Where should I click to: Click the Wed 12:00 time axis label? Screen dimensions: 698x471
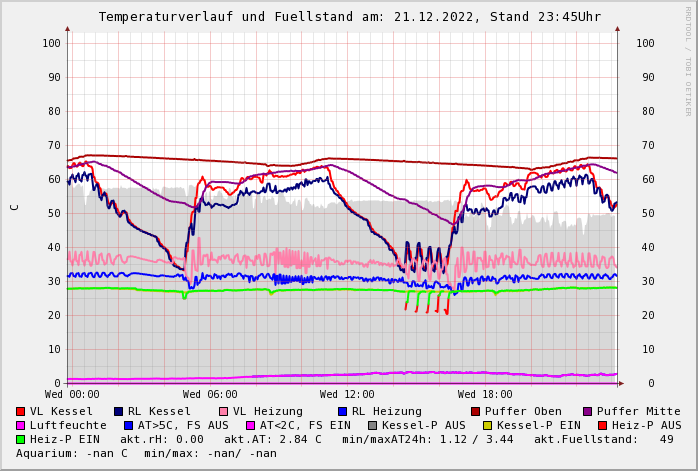tap(347, 394)
